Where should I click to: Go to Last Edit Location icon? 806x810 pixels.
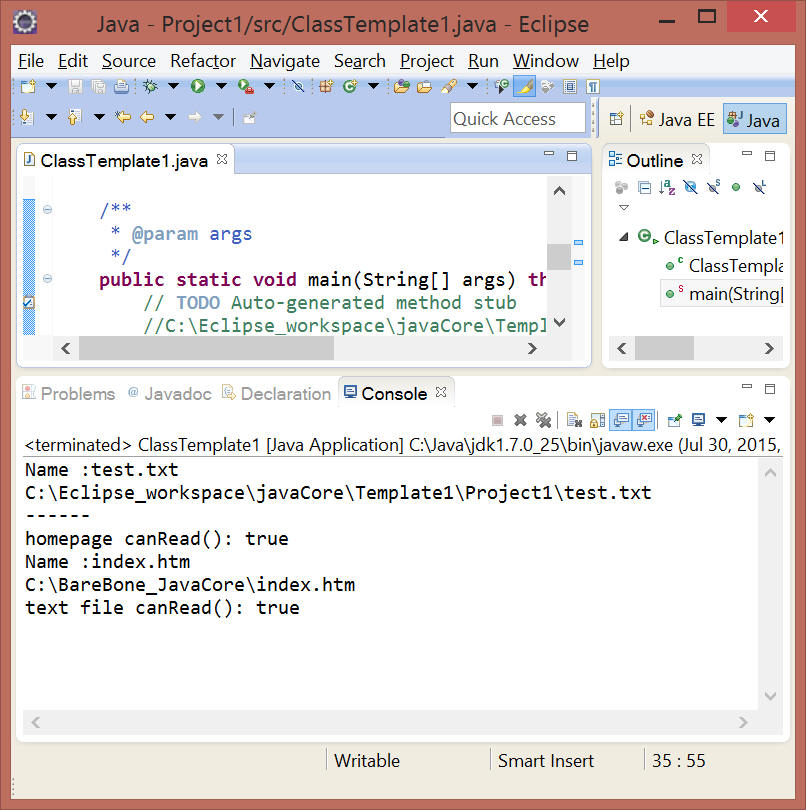point(122,117)
